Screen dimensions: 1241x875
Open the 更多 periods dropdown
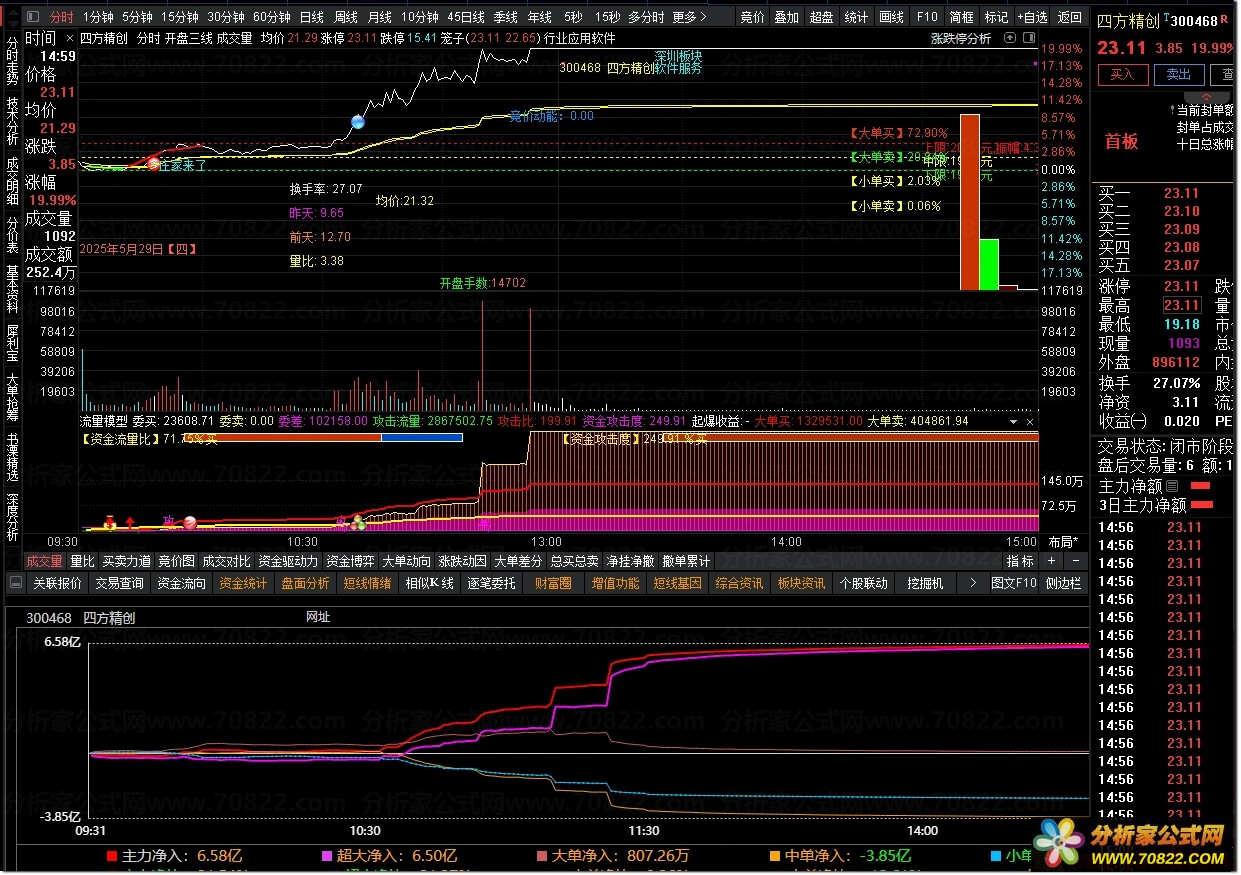pyautogui.click(x=690, y=17)
